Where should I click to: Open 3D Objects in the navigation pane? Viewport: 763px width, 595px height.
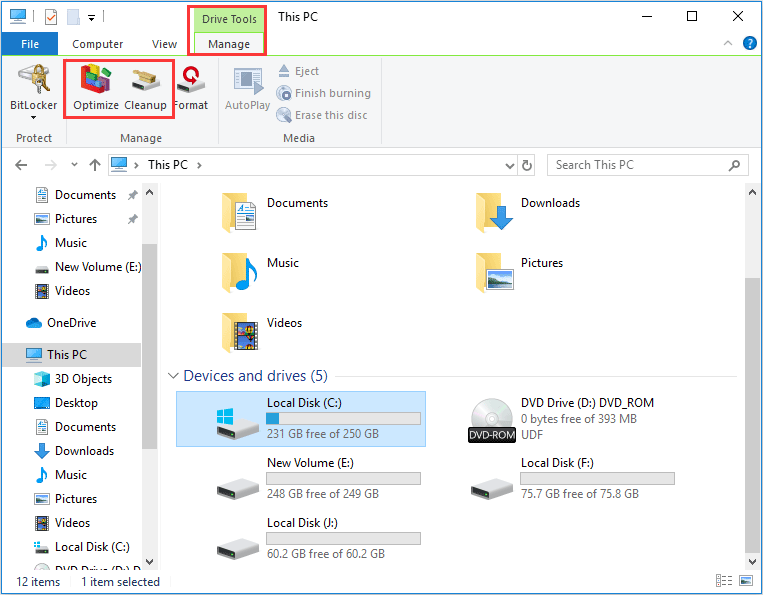(x=72, y=379)
